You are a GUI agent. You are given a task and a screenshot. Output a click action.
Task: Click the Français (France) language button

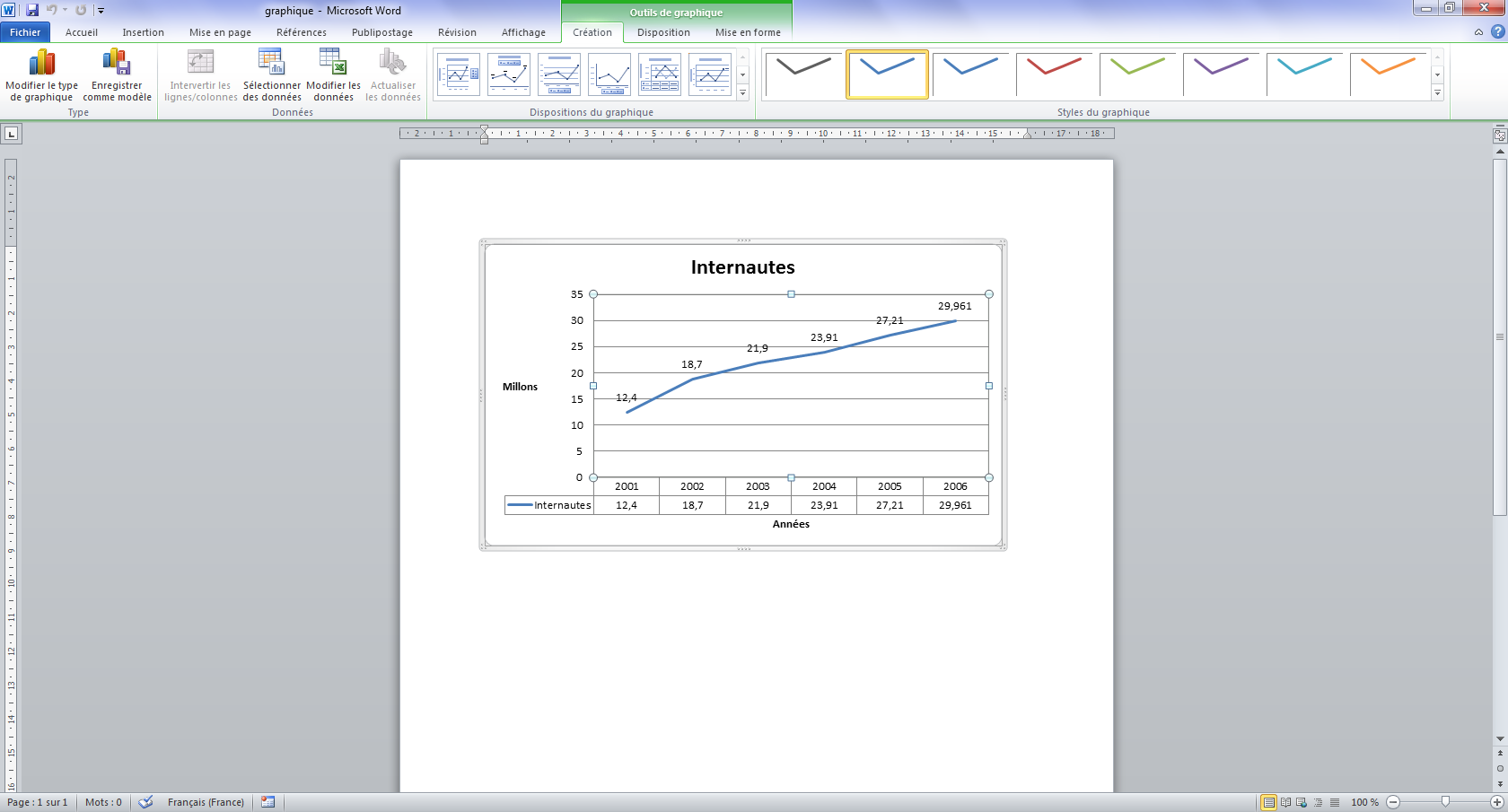pos(206,802)
